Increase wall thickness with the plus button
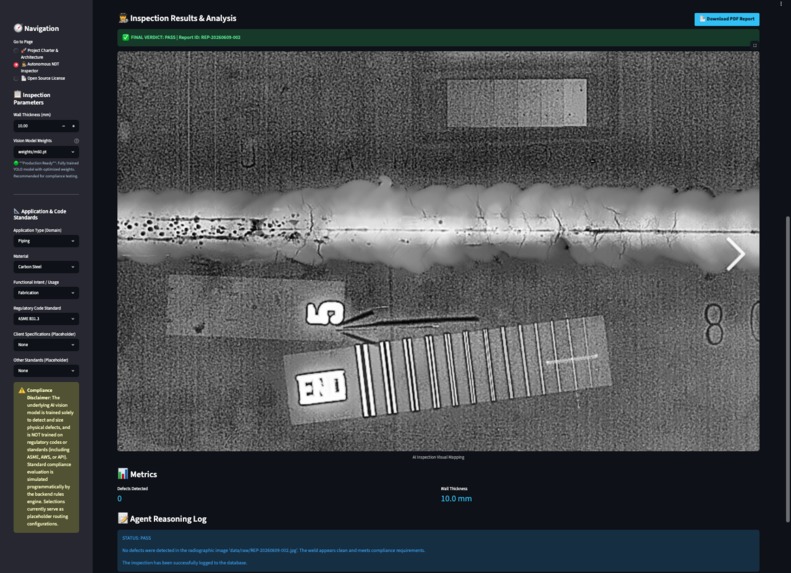 tap(73, 126)
